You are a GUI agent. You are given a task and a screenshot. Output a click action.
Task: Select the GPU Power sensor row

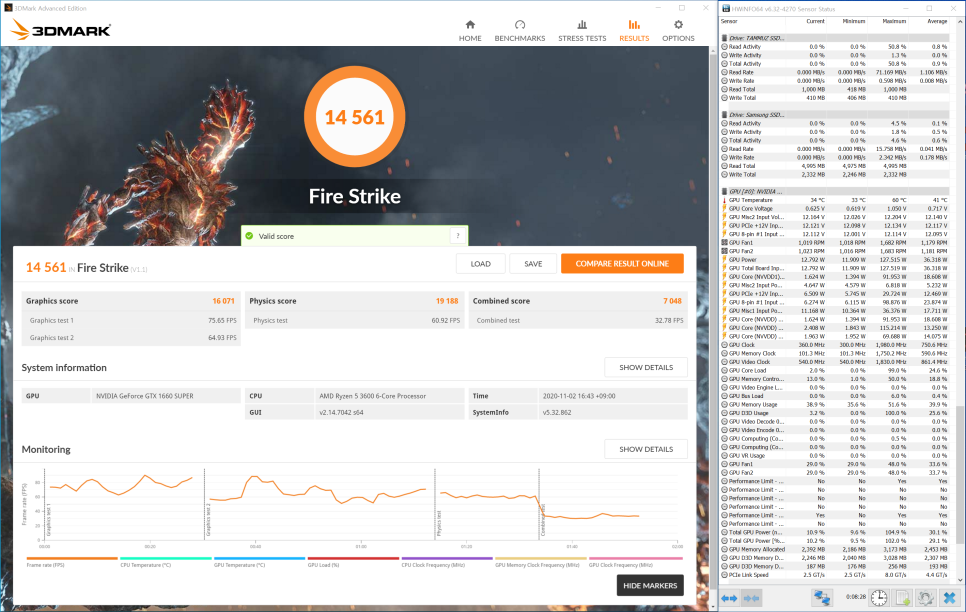pyautogui.click(x=837, y=260)
